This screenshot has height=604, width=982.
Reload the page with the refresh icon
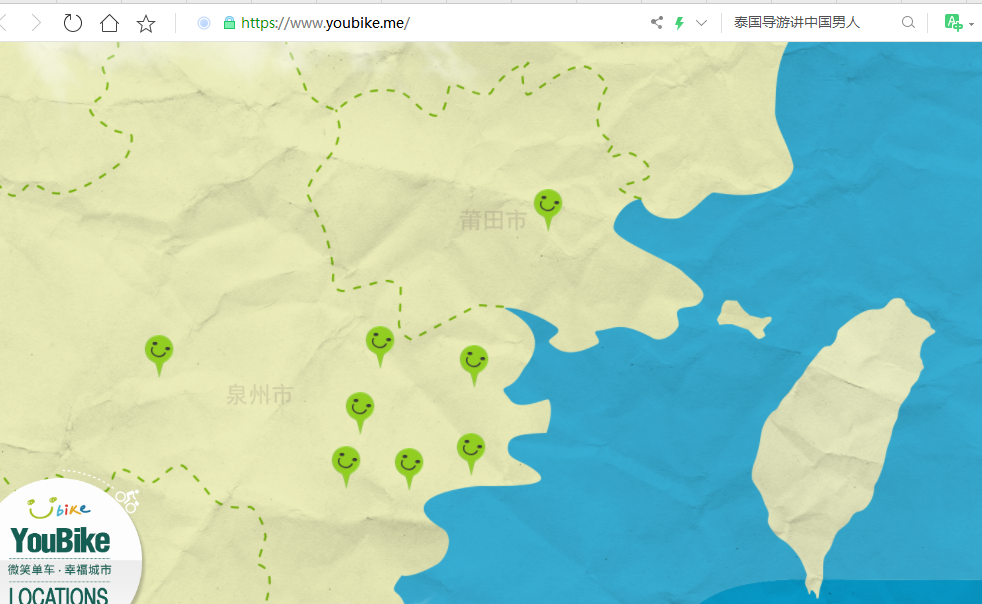(x=73, y=23)
